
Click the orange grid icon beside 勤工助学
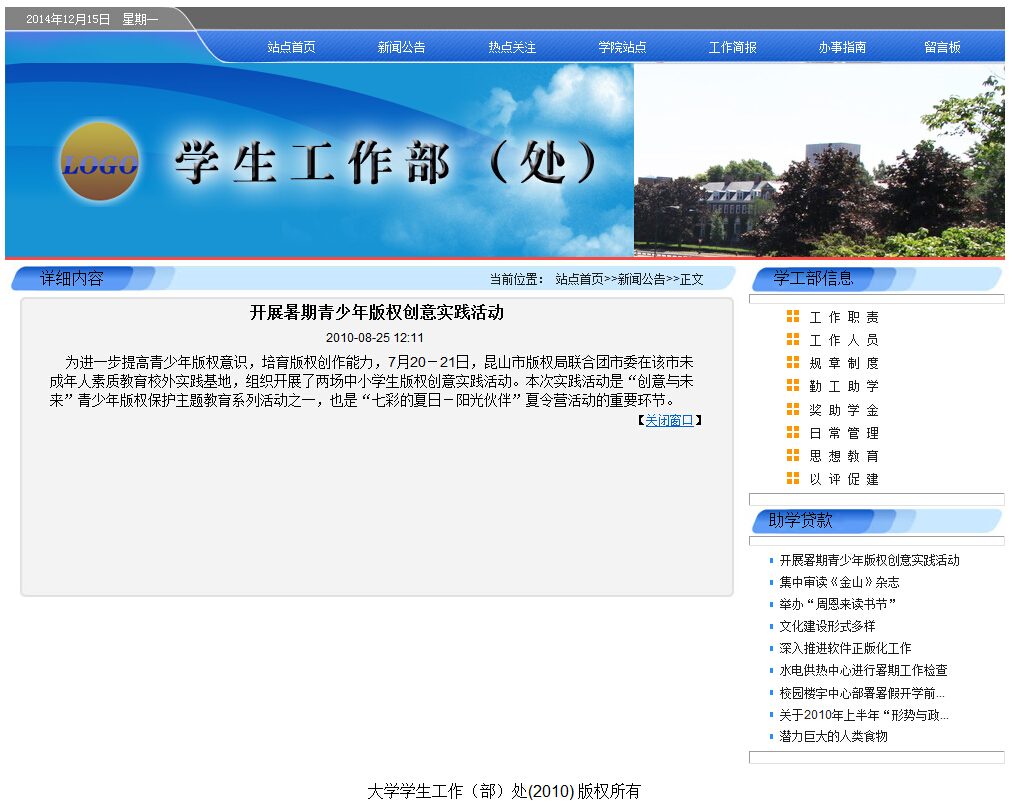click(793, 386)
